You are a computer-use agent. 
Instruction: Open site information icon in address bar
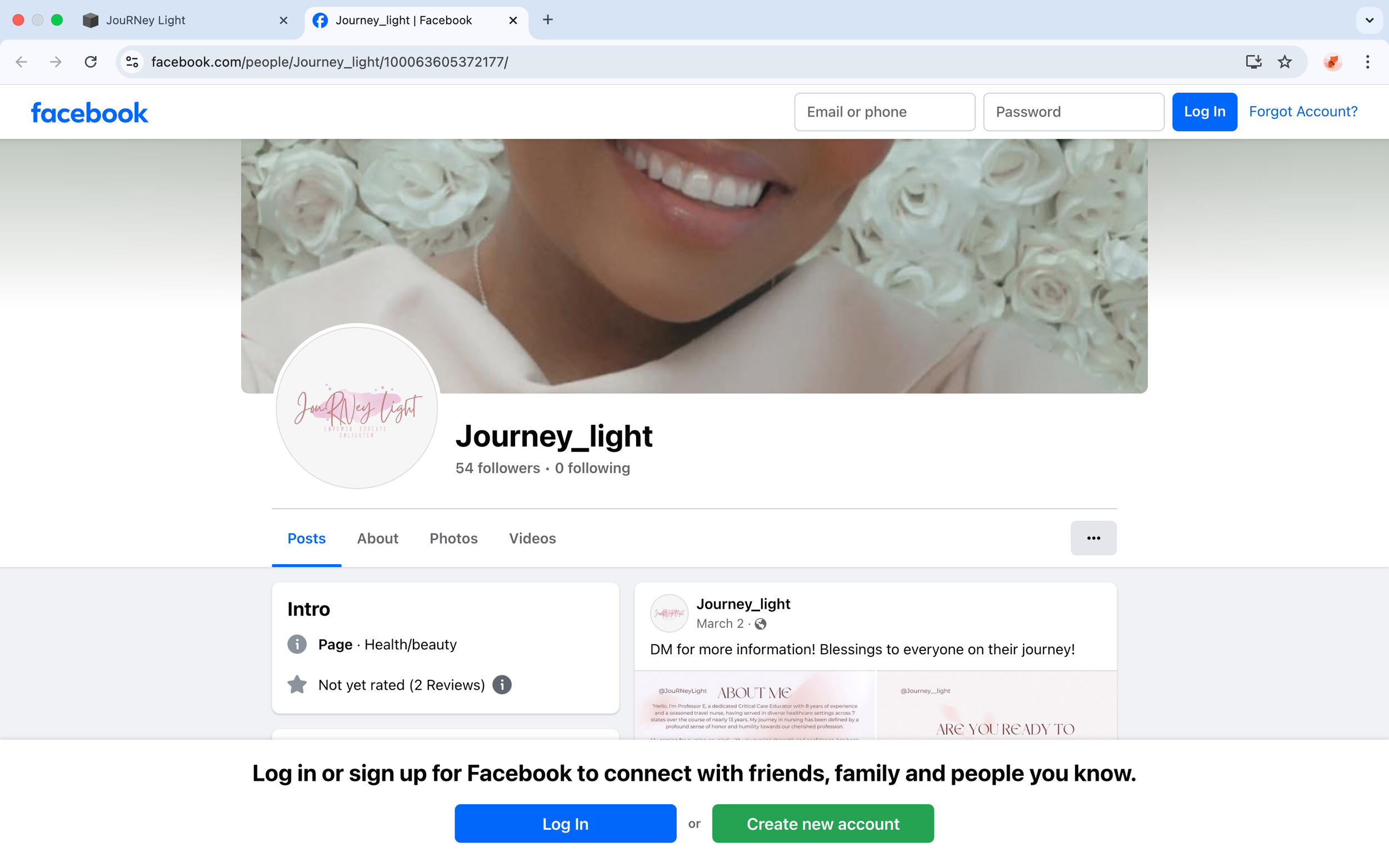click(133, 62)
